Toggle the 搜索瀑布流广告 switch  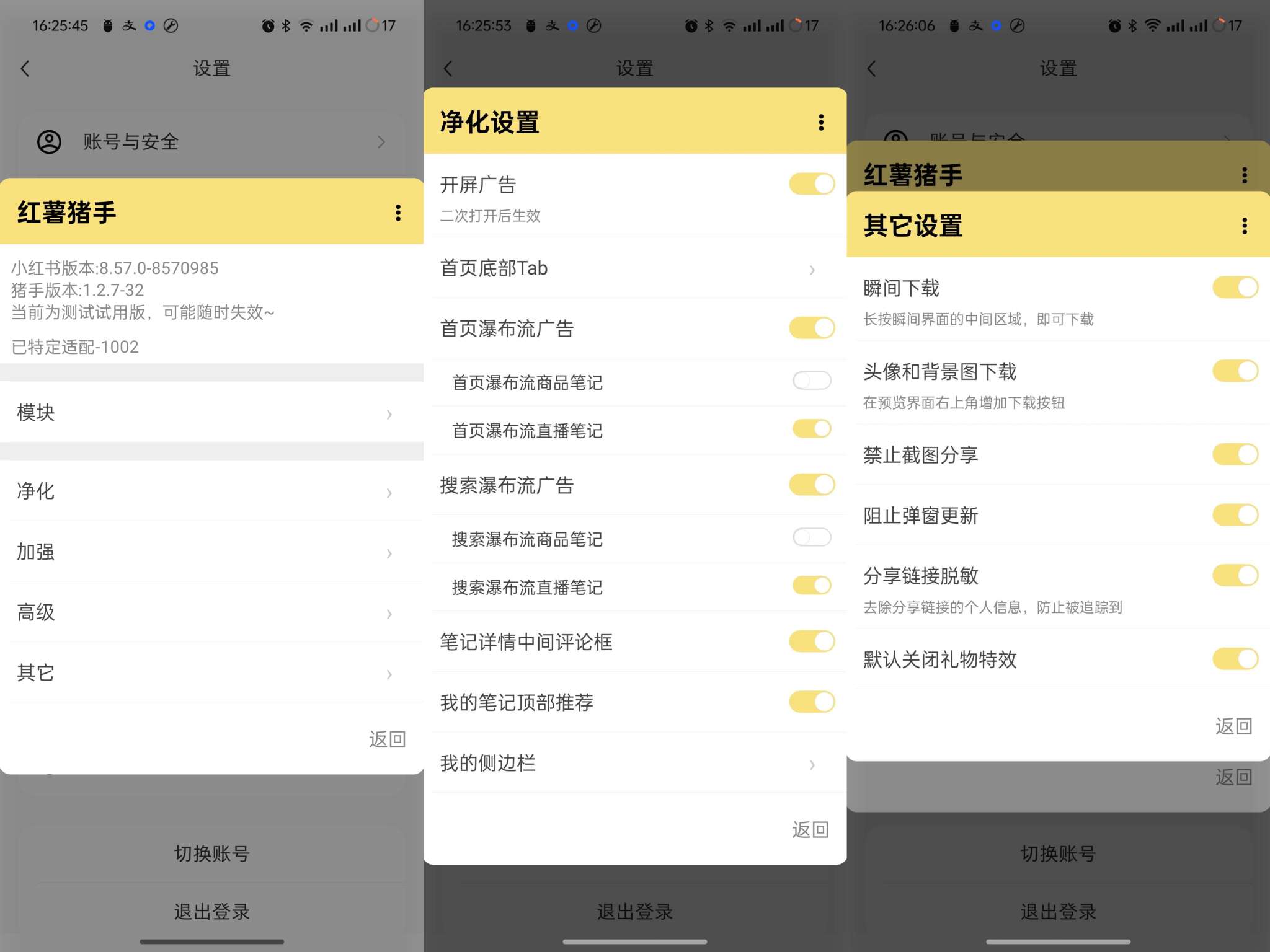(x=812, y=485)
